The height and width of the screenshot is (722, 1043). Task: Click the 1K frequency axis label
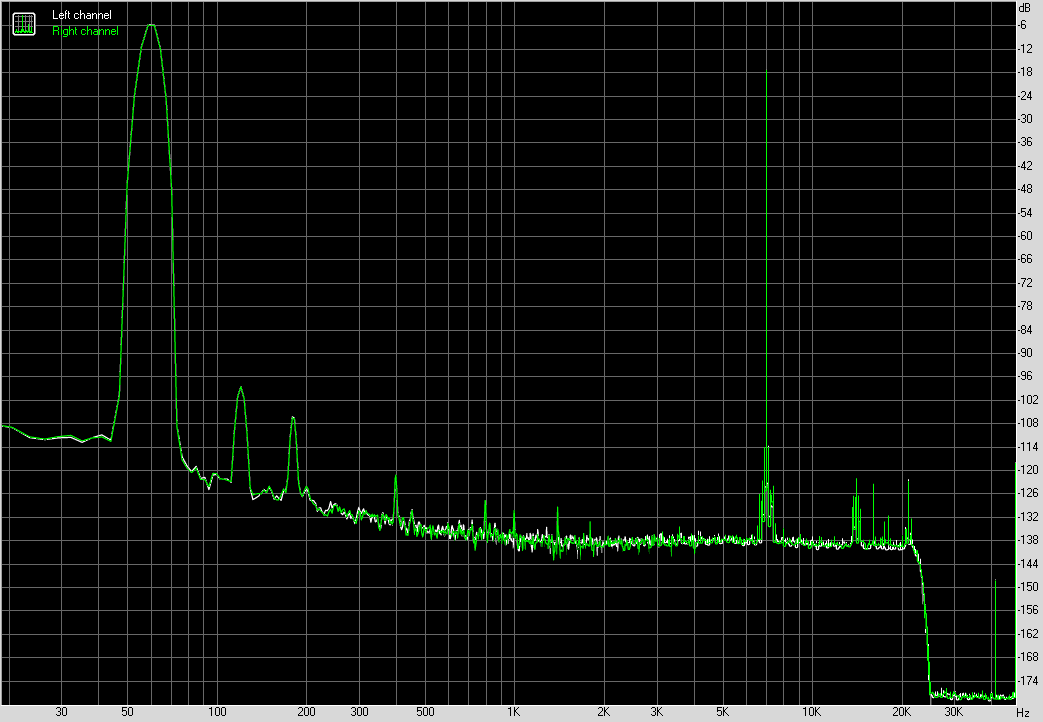click(514, 712)
